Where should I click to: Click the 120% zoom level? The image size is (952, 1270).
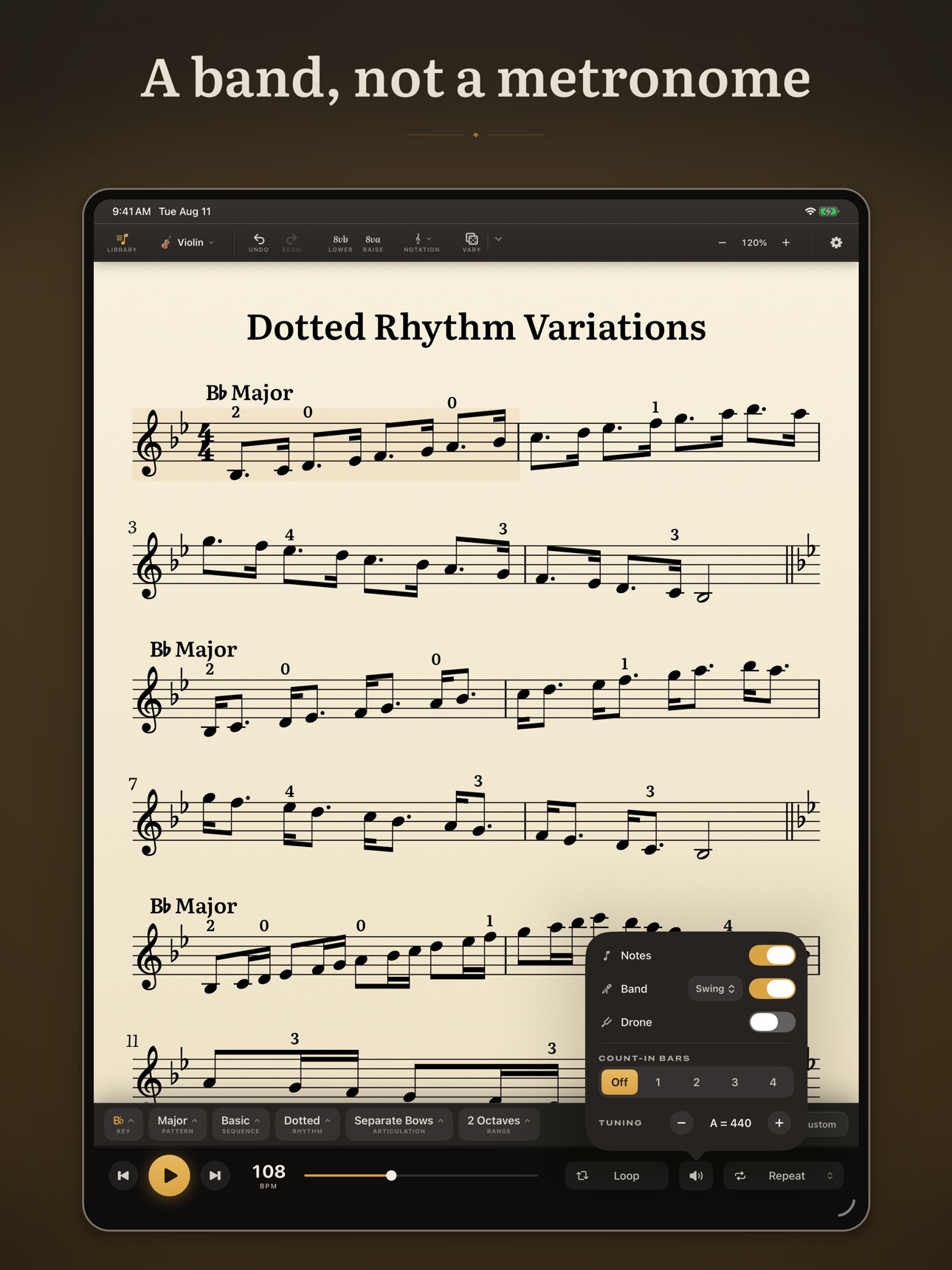pos(754,243)
